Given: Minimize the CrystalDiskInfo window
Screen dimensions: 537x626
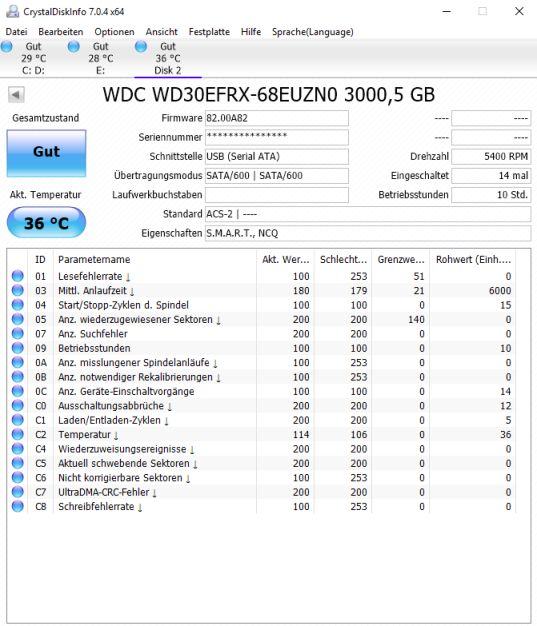Looking at the screenshot, I should click(x=447, y=11).
